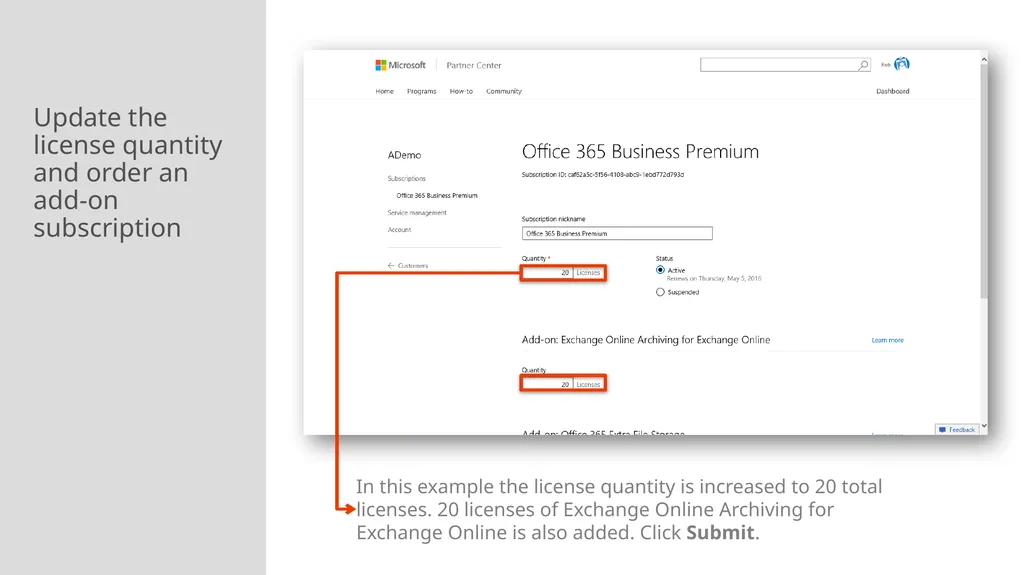Open the Home menu item
Screen dimensions: 1024x575
385,91
